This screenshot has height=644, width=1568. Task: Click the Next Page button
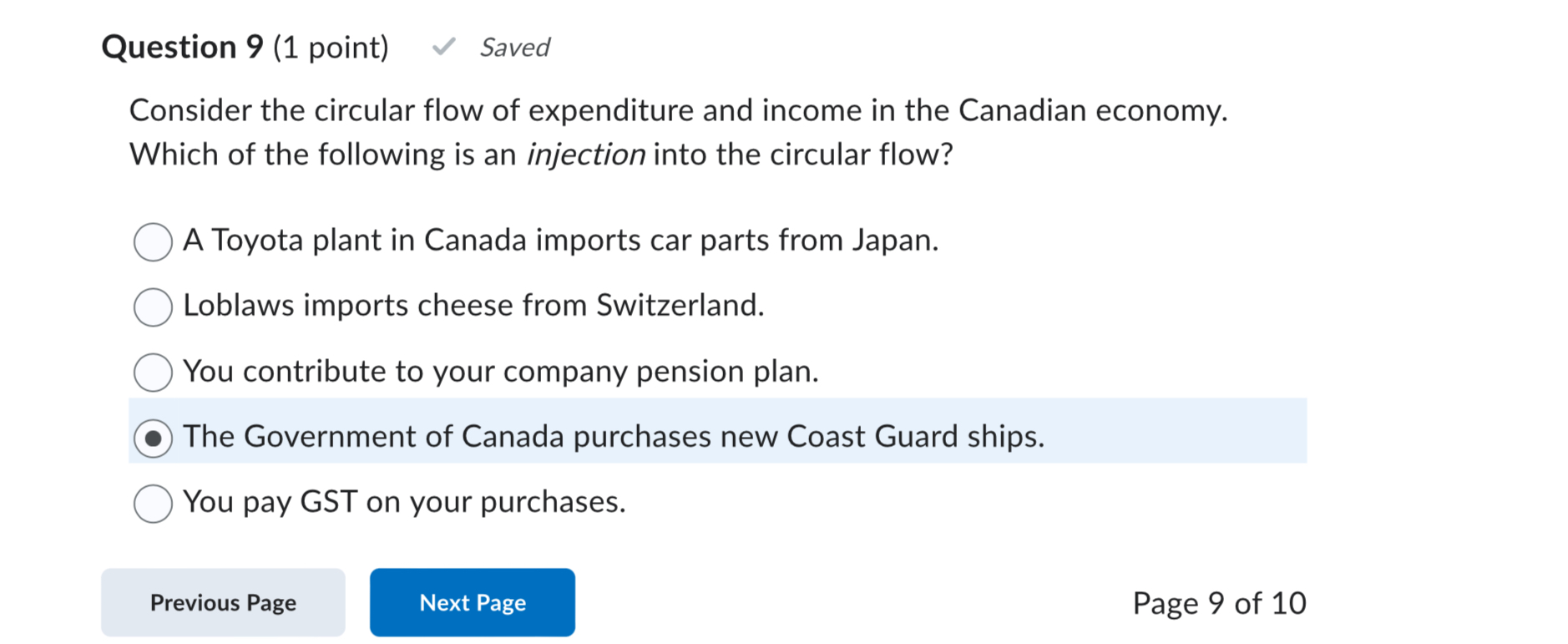click(472, 602)
